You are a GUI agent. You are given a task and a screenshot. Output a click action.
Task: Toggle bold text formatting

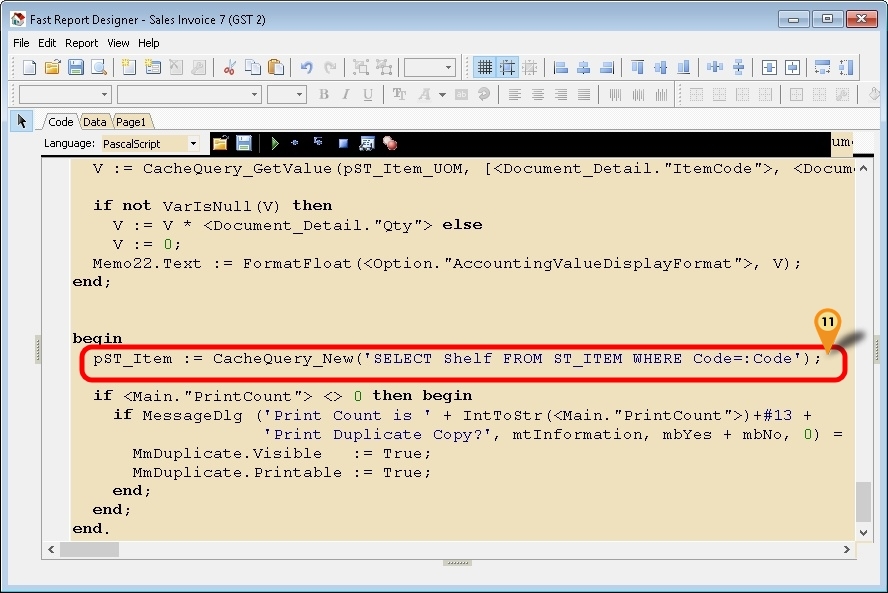tap(323, 94)
